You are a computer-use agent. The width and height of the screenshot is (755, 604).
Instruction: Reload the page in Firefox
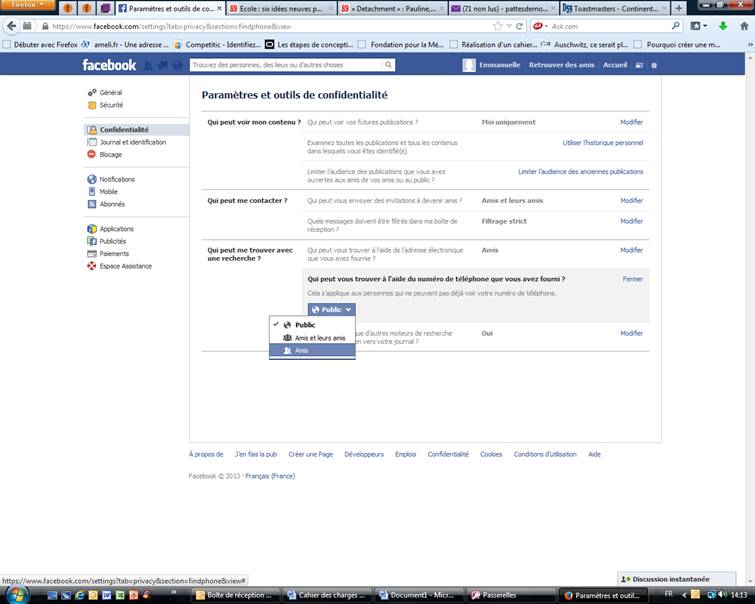coord(519,26)
